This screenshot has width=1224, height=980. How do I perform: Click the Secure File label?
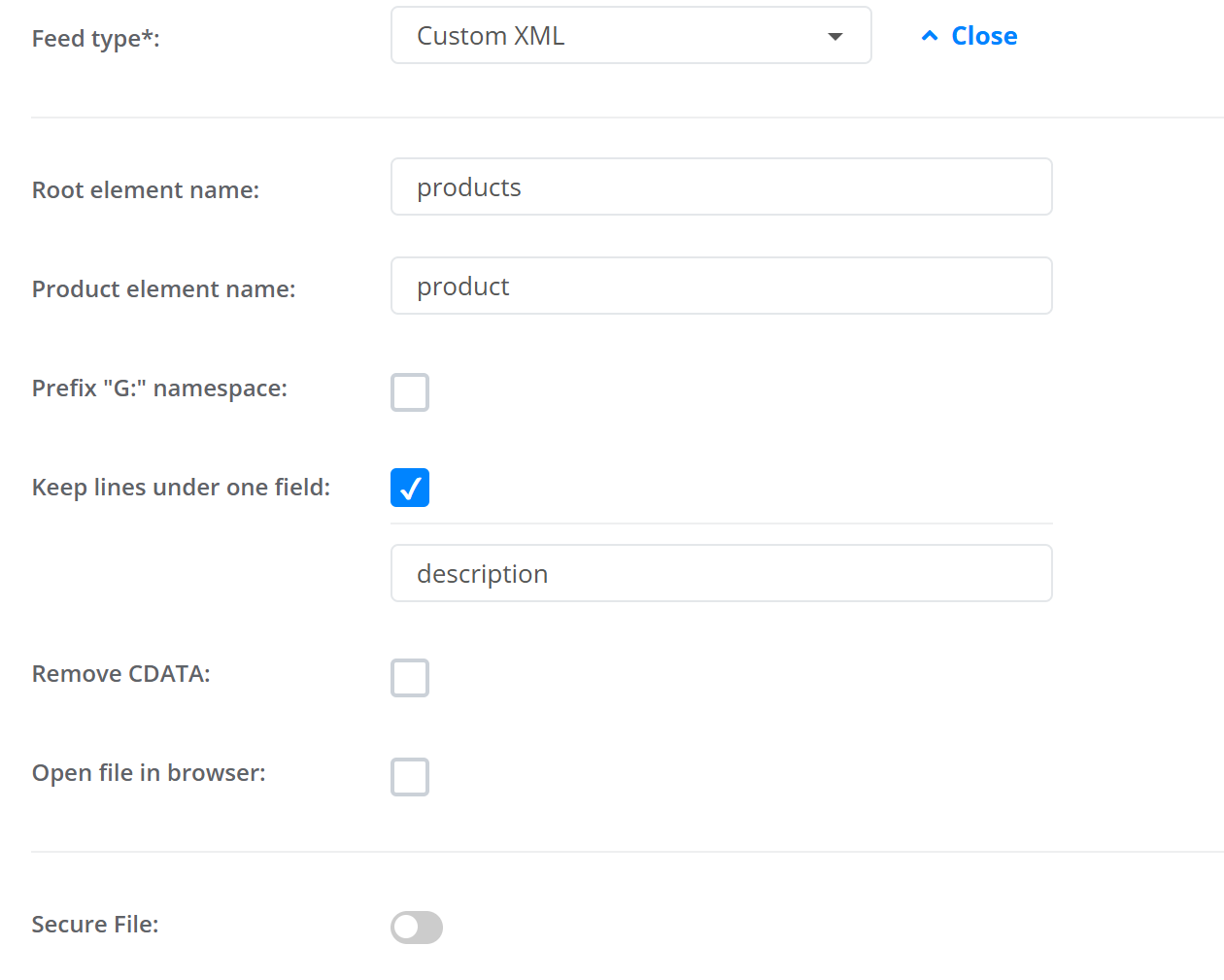(95, 924)
